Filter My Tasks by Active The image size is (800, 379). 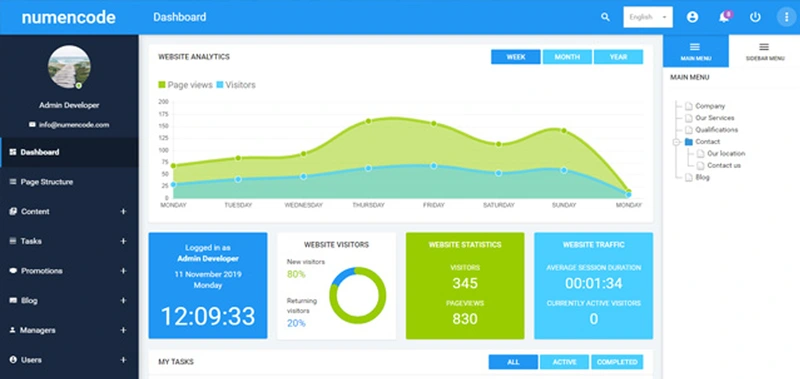(564, 362)
